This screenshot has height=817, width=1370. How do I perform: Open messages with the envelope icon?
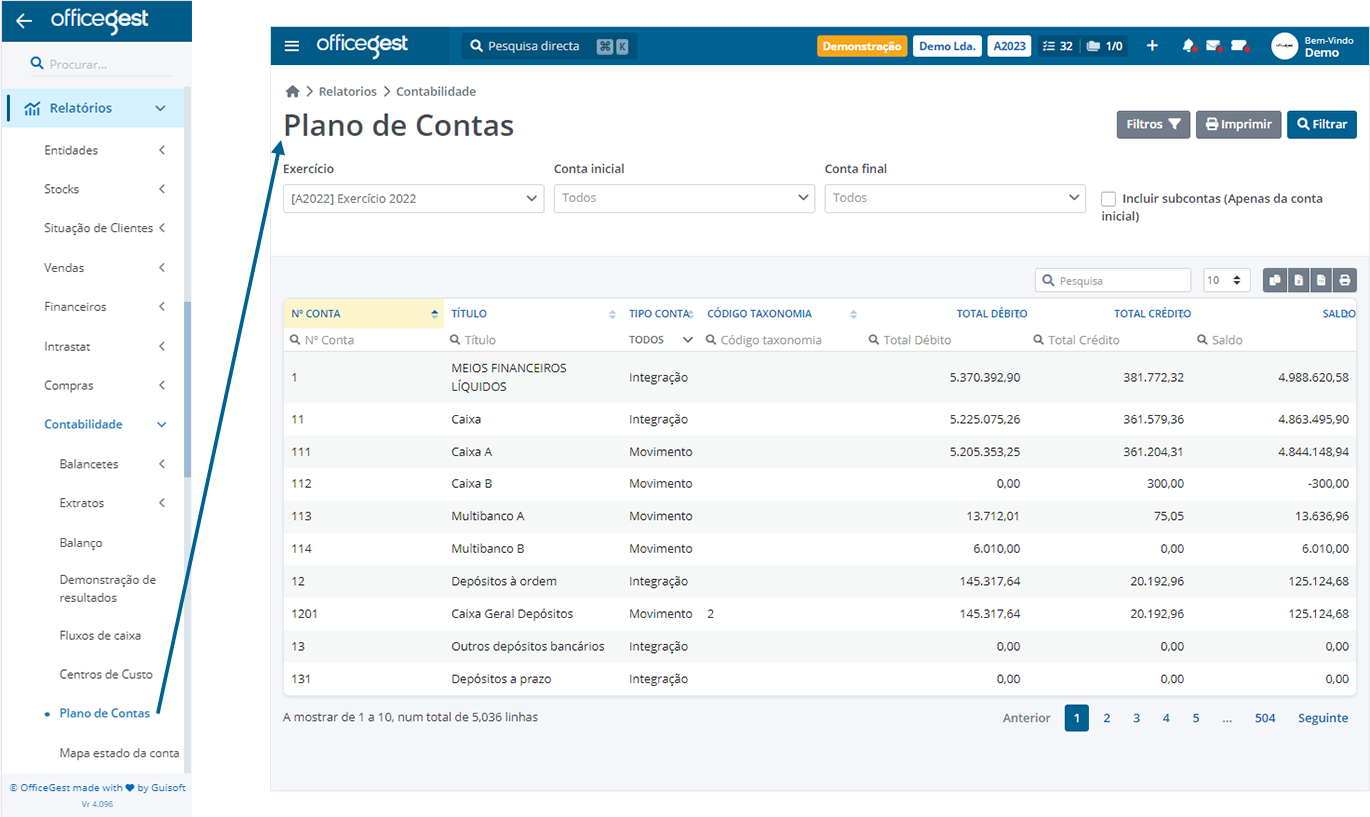point(1215,45)
